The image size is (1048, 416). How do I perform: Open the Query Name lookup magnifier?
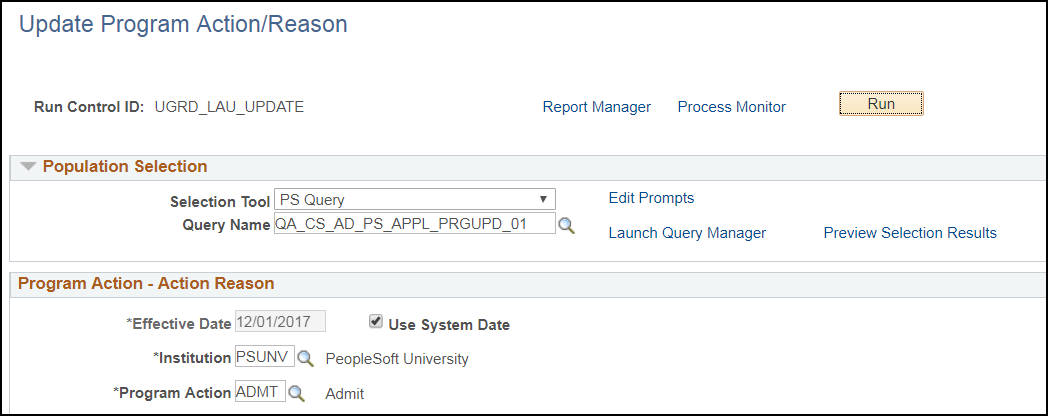[567, 226]
